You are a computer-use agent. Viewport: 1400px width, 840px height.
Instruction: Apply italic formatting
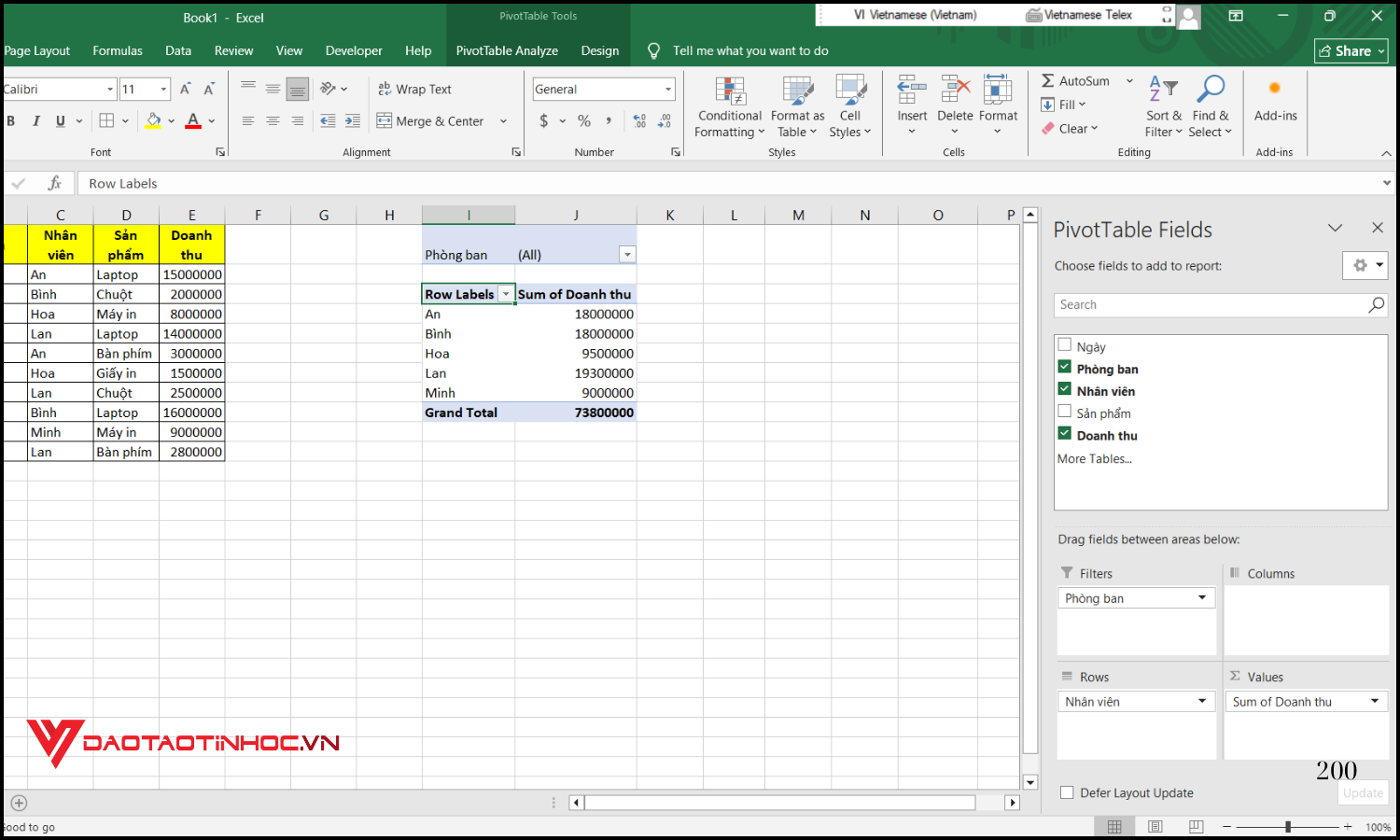click(x=35, y=120)
